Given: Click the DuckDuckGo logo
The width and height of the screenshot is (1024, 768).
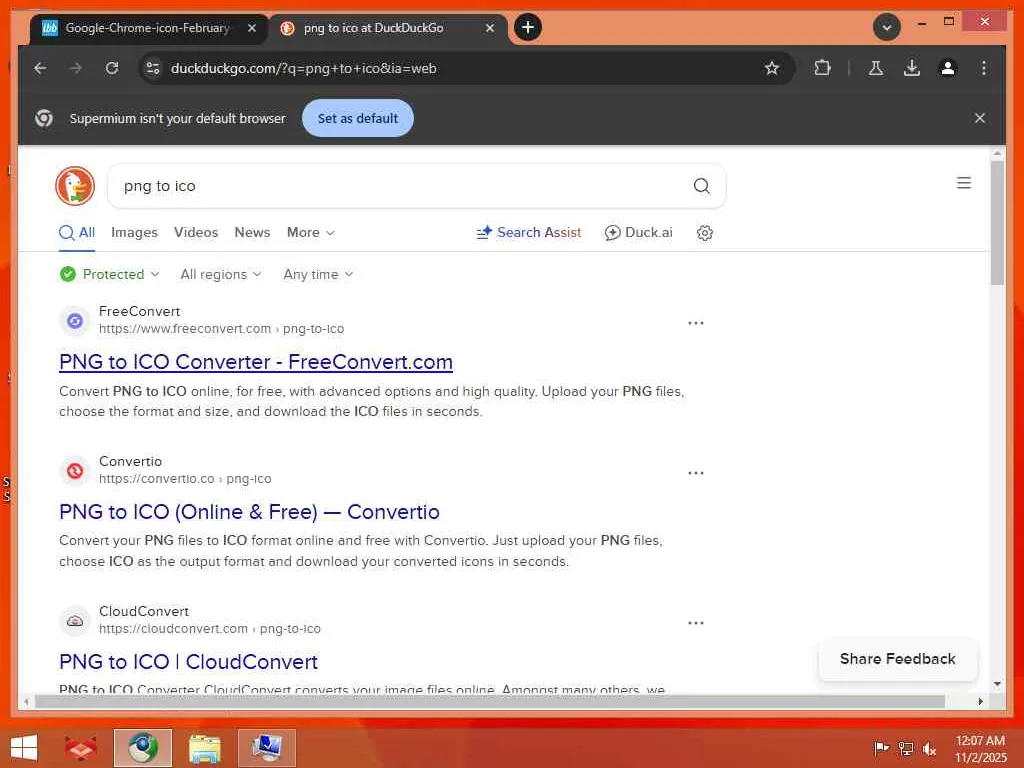Looking at the screenshot, I should (x=75, y=186).
